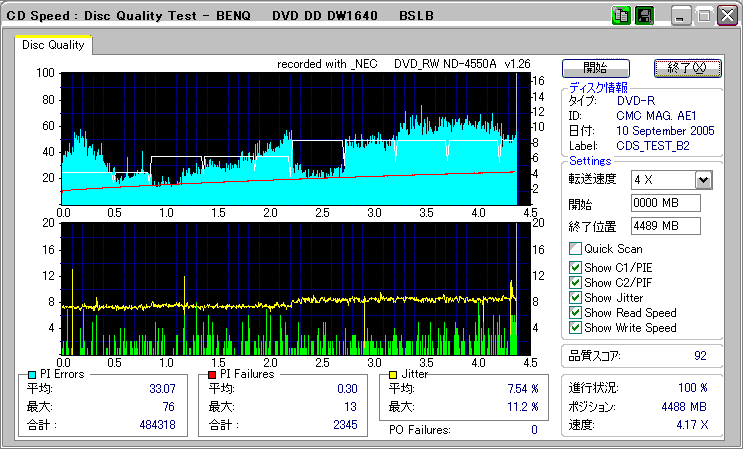The image size is (743, 449).
Task: Copy the scan results using clipboard icon
Action: click(x=621, y=16)
